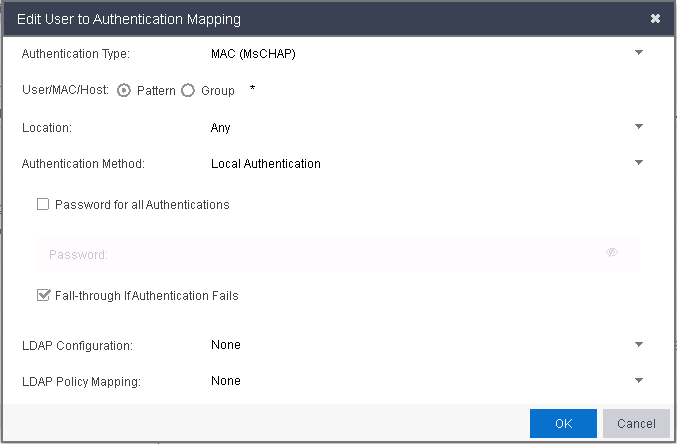Click the Location dropdown arrow
This screenshot has width=677, height=444.
coord(639,127)
